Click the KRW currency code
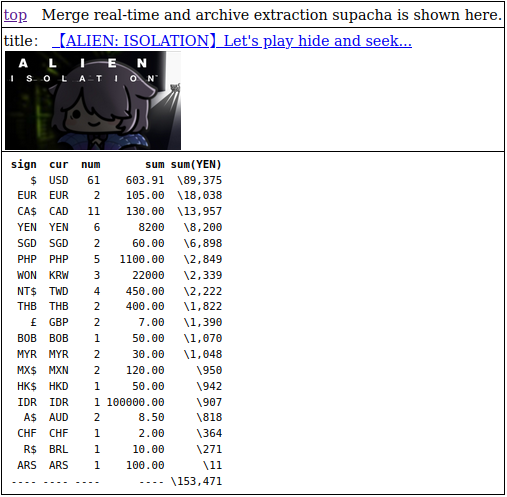The image size is (507, 497). tap(59, 275)
